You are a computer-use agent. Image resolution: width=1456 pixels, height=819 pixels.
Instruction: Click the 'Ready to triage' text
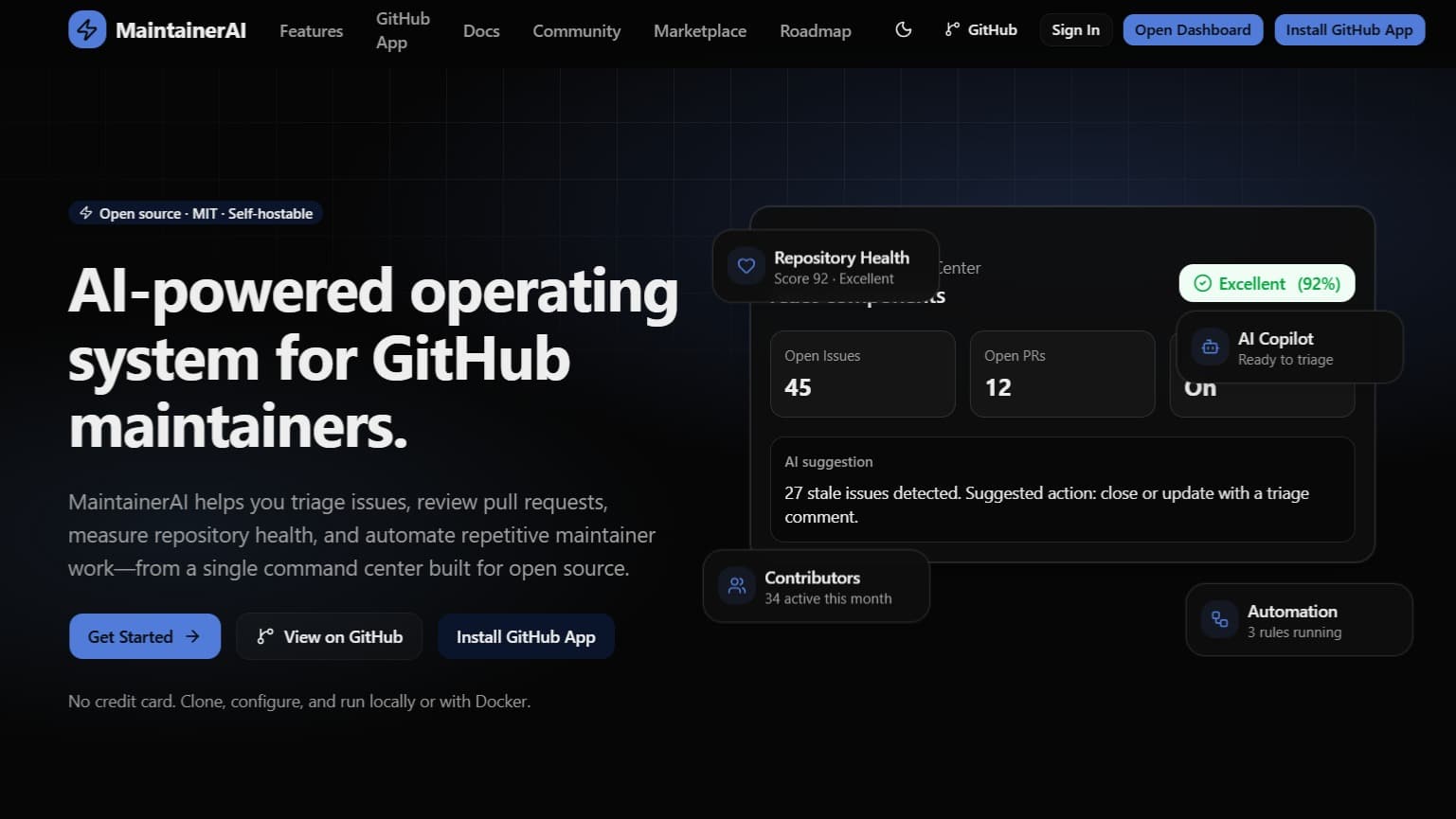1285,360
